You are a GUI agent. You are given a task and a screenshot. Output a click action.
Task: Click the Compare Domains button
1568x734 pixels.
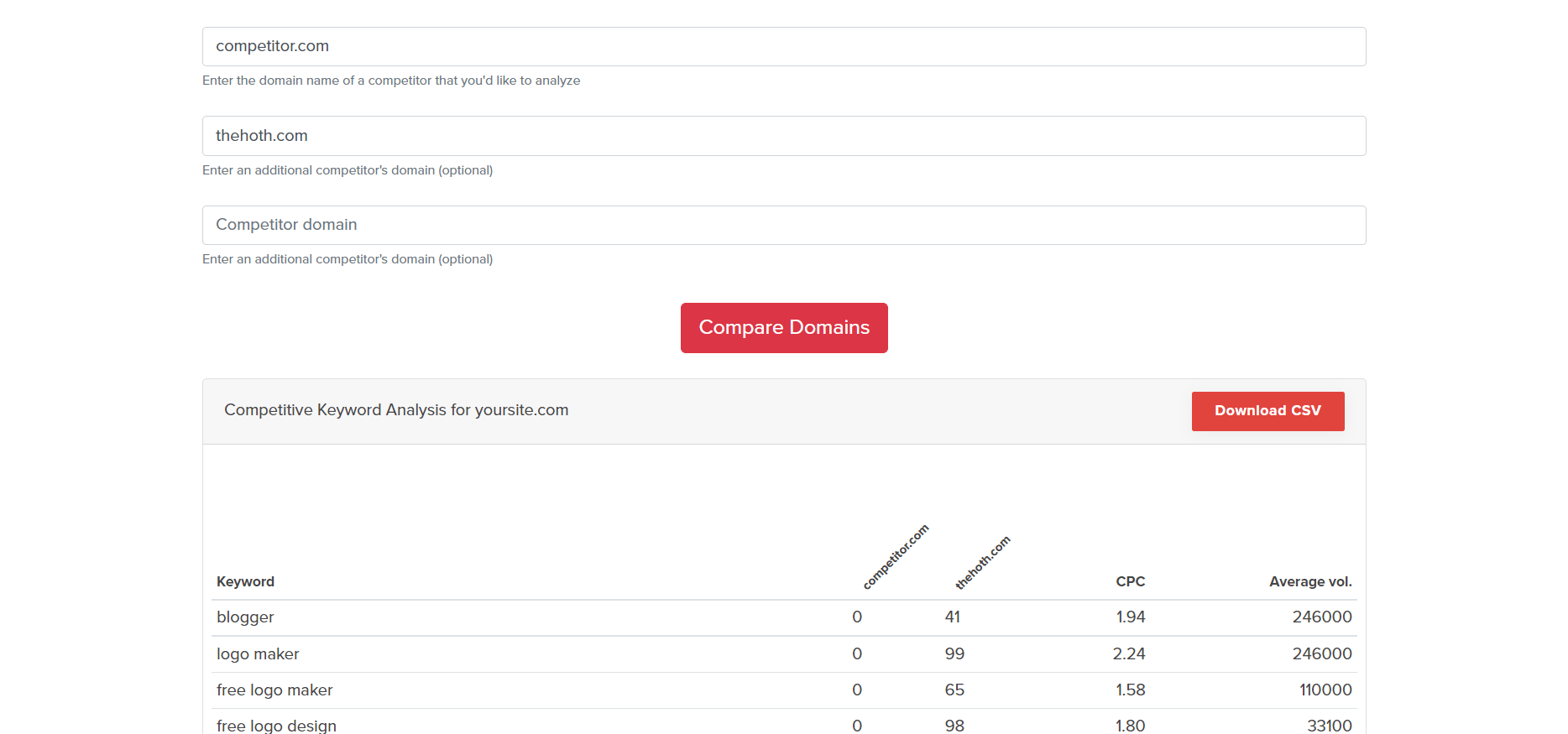point(784,328)
